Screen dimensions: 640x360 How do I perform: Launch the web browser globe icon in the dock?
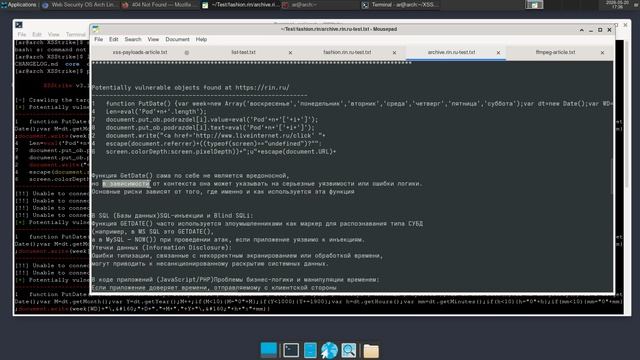[329, 350]
